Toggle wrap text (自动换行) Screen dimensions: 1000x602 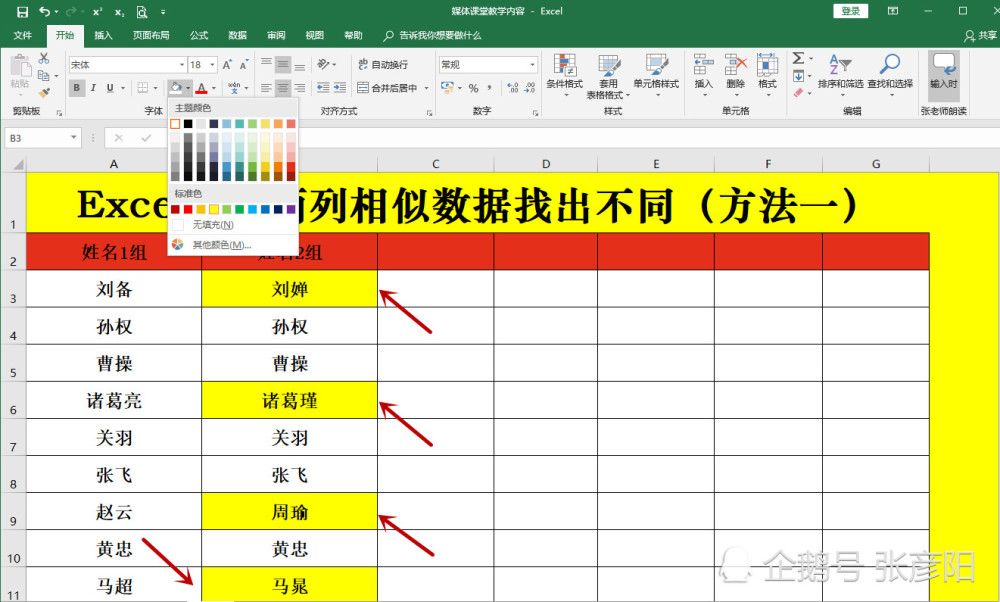(x=383, y=64)
